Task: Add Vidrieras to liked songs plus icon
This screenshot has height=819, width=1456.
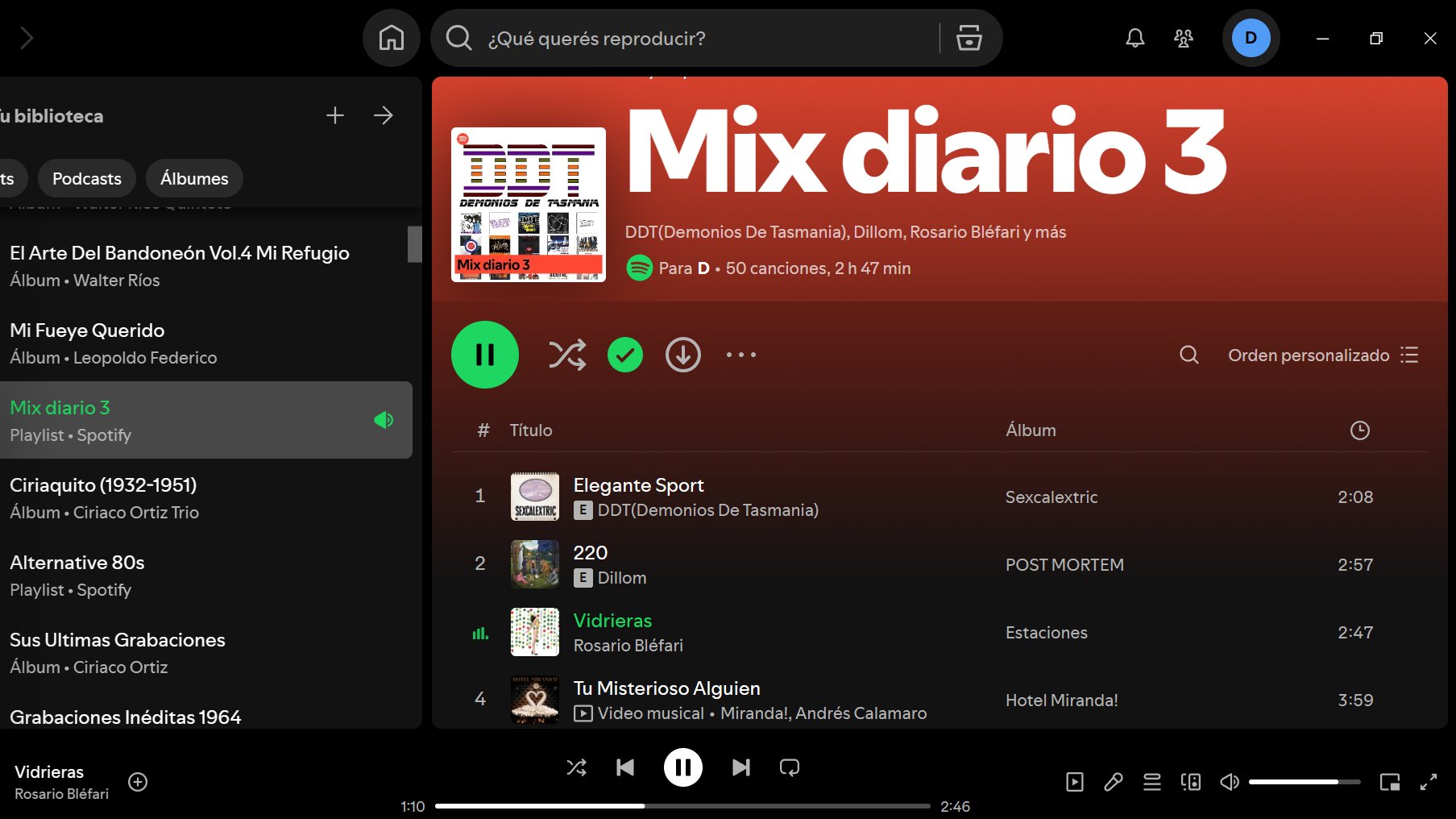Action: (x=138, y=782)
